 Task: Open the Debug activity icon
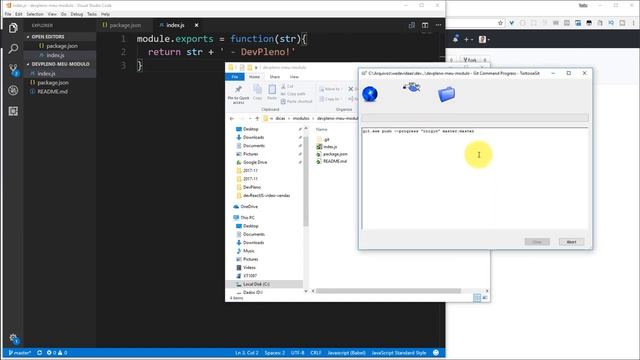[x=13, y=90]
